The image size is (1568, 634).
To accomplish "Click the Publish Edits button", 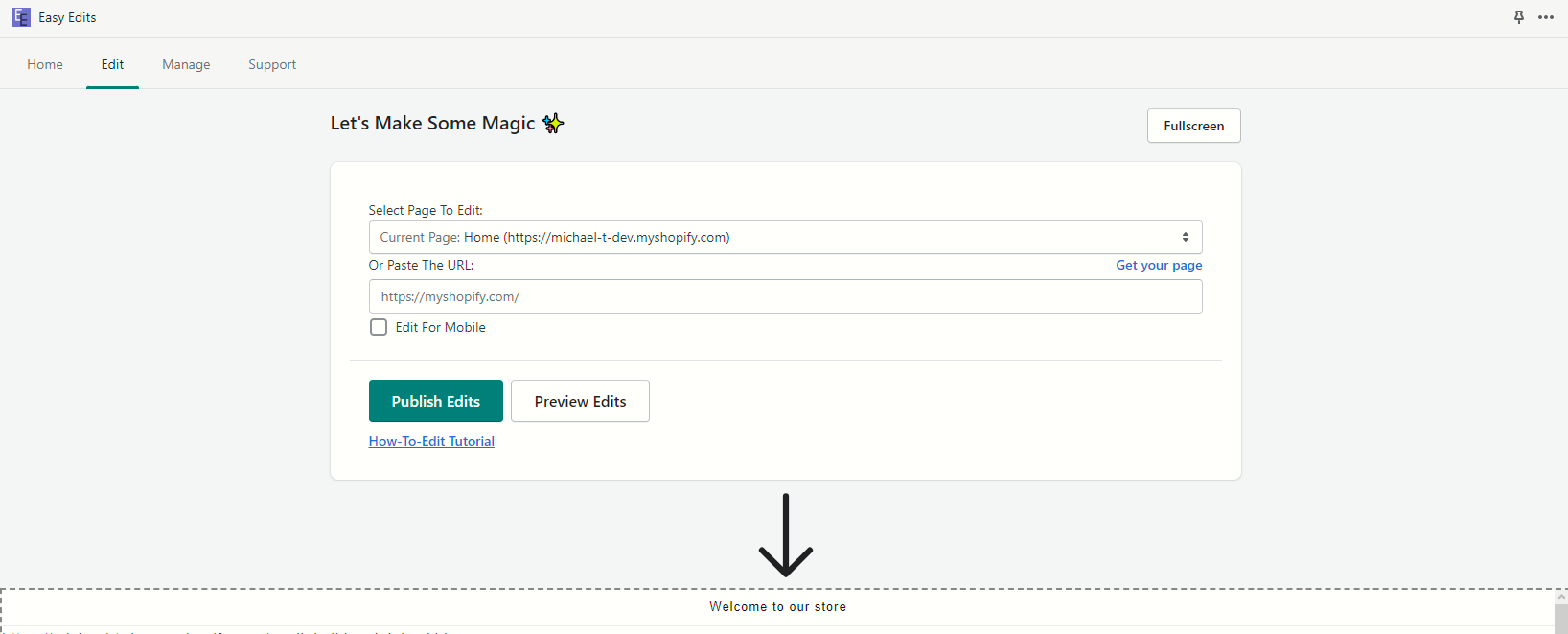I will (x=435, y=401).
